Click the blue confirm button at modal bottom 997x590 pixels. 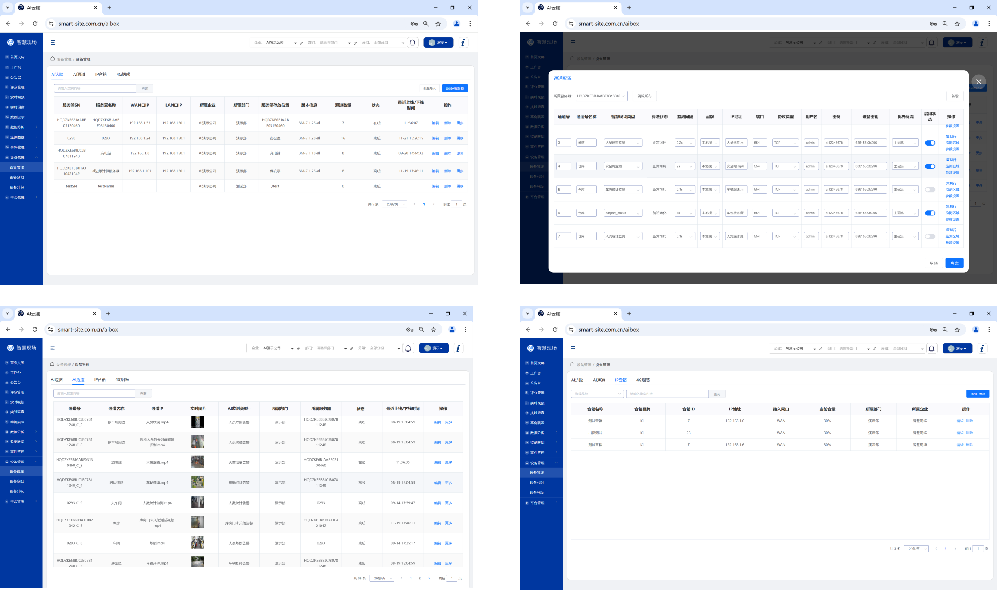click(x=954, y=263)
